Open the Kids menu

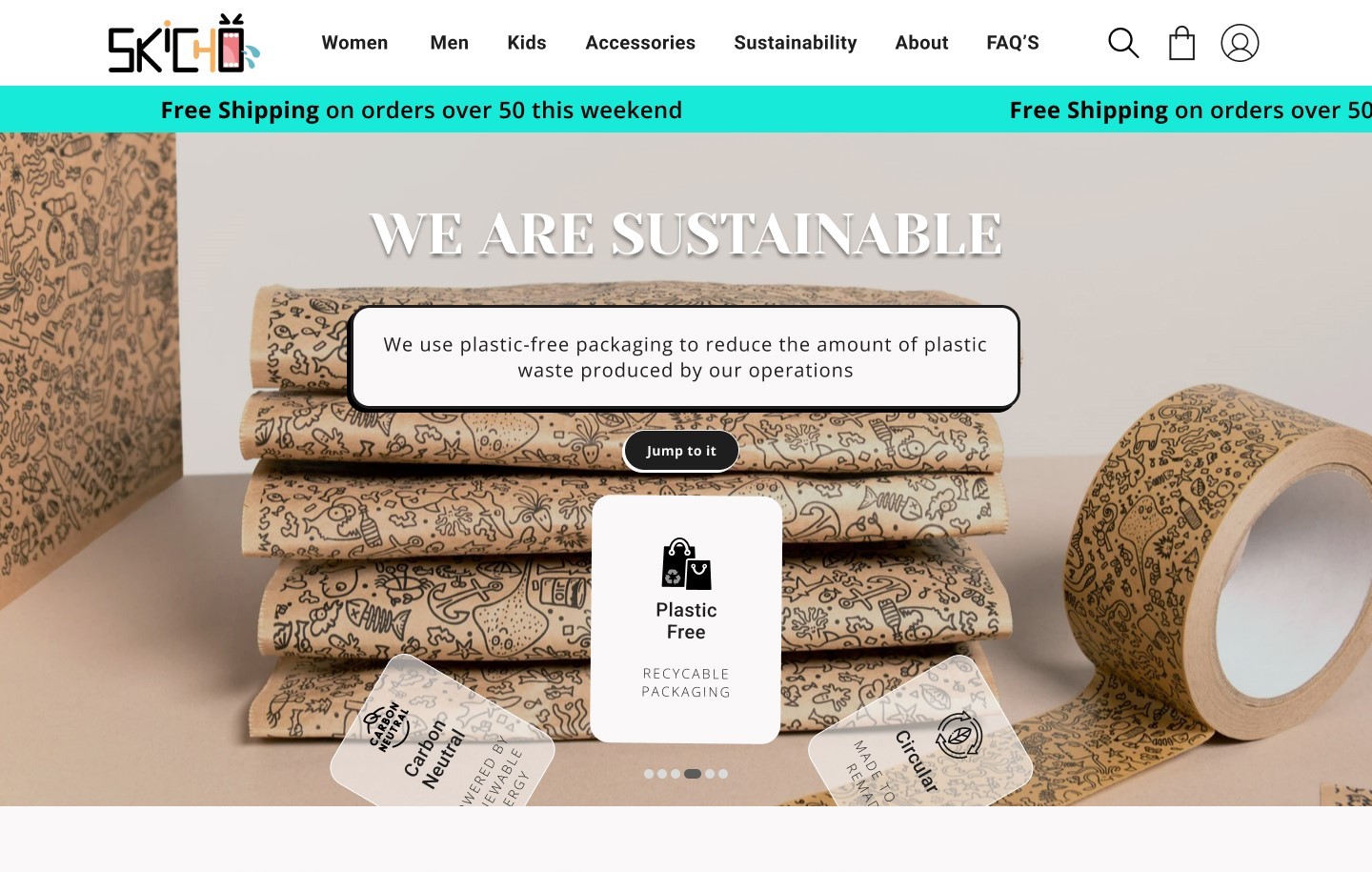(527, 43)
